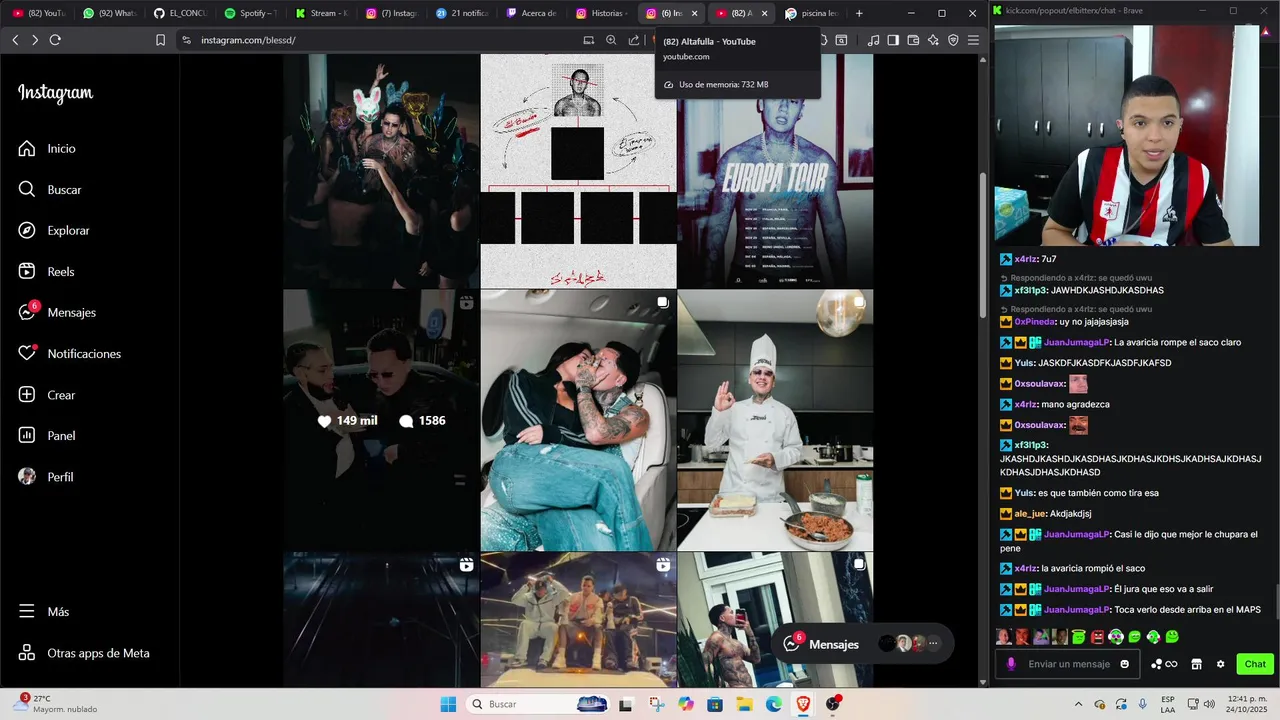Click the Enviar un mensaje chat field
The height and width of the screenshot is (720, 1280).
[x=1069, y=664]
